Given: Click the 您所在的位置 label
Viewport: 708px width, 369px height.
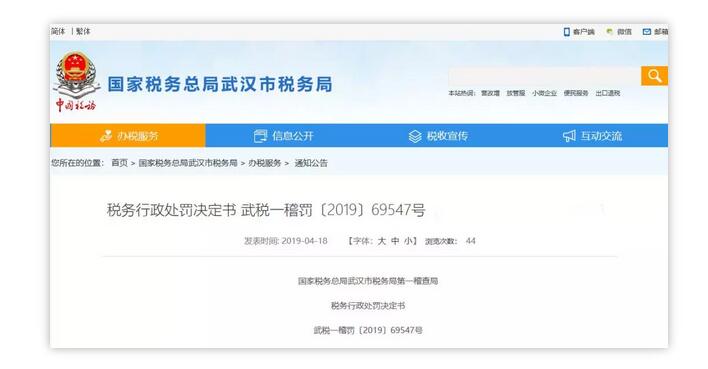Looking at the screenshot, I should click(x=78, y=163).
